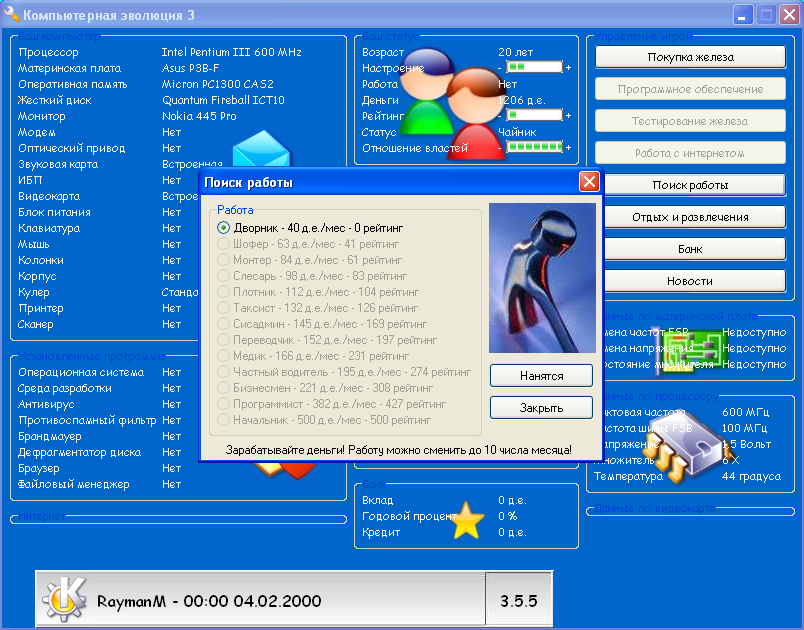Click the plus next to Настроение bar

(568, 68)
